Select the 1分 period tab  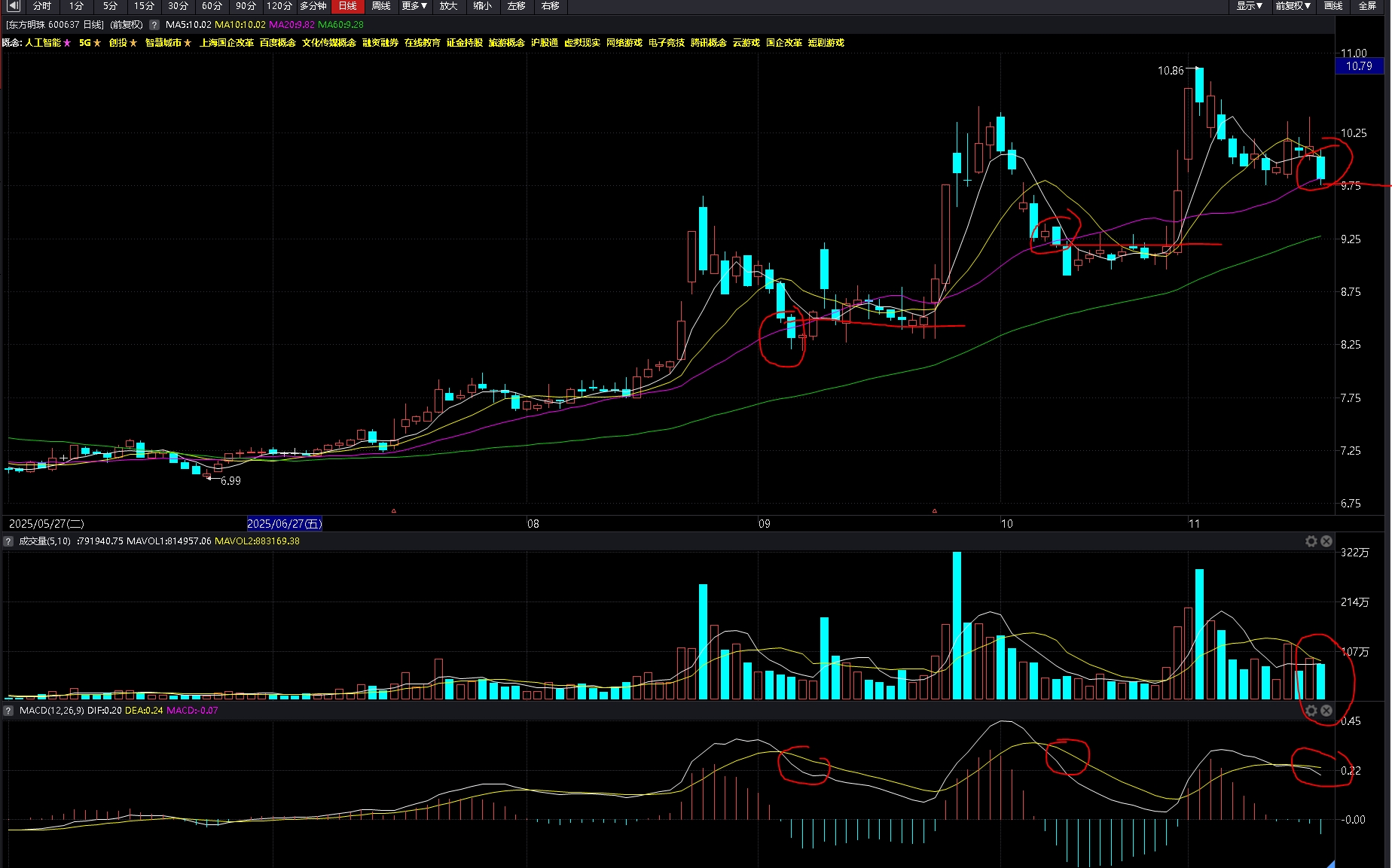76,6
